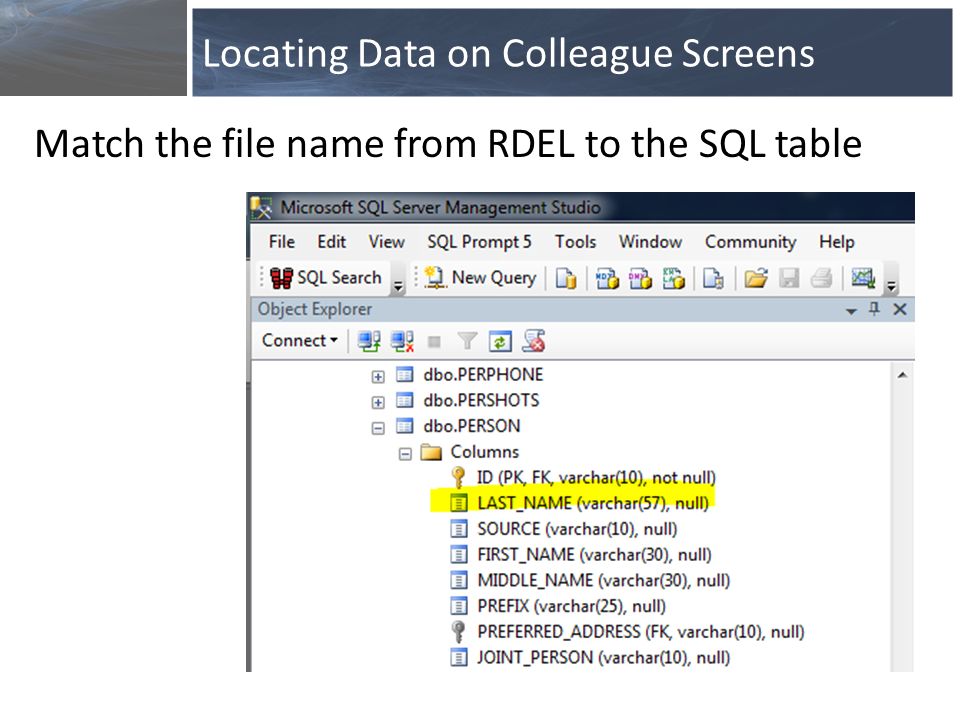Viewport: 960px width, 720px height.
Task: Select the JOINT_PERSON column
Action: coord(604,658)
